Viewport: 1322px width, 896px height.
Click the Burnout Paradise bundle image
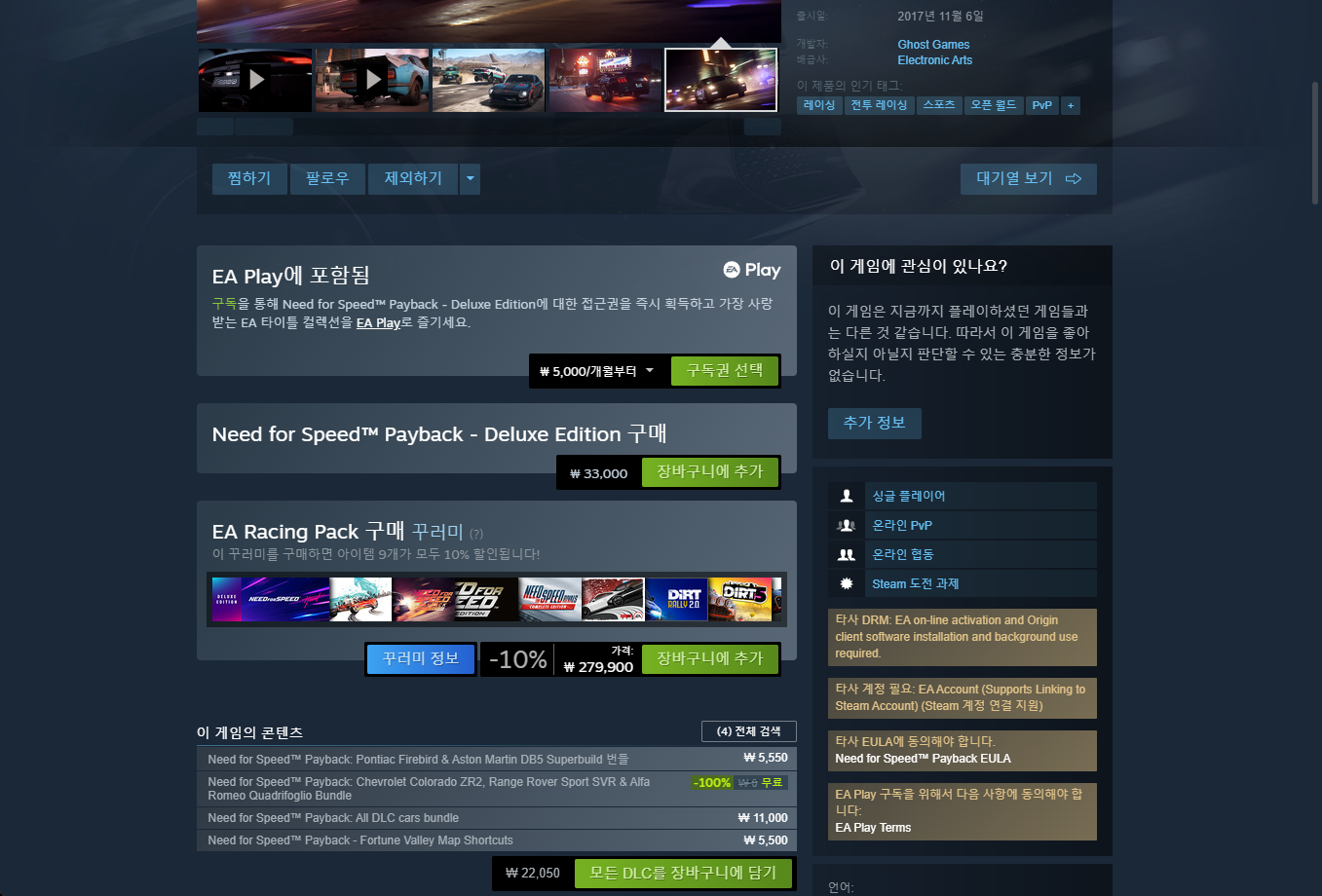[x=360, y=599]
